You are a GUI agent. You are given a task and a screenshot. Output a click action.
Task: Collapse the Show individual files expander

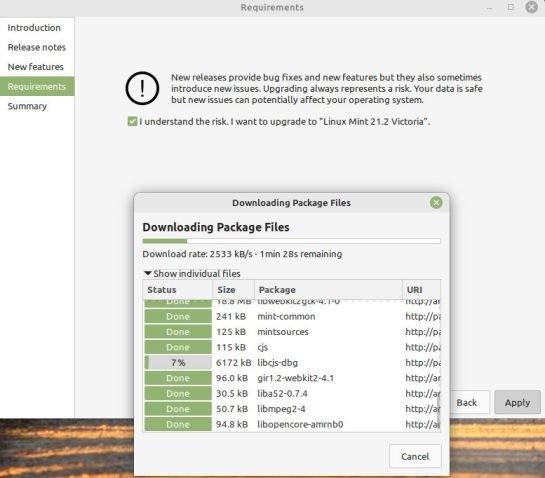pos(192,274)
